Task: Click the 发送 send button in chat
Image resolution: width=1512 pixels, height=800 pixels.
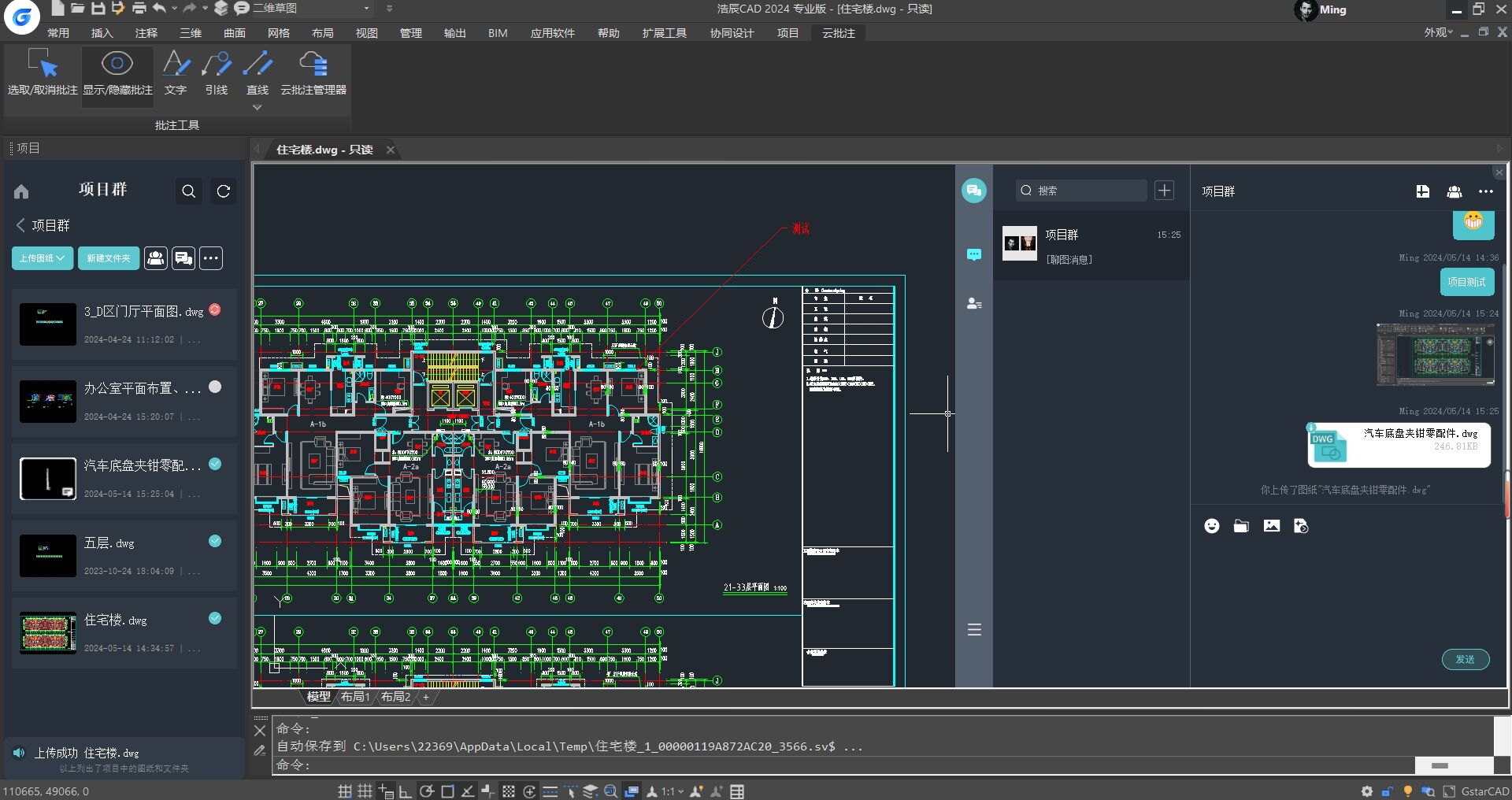Action: coord(1465,660)
